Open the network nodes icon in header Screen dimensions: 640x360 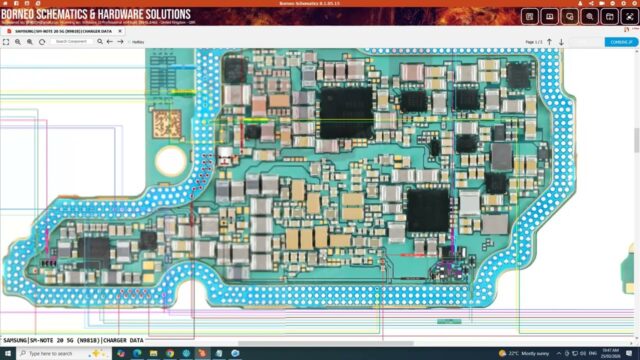pyautogui.click(x=629, y=17)
